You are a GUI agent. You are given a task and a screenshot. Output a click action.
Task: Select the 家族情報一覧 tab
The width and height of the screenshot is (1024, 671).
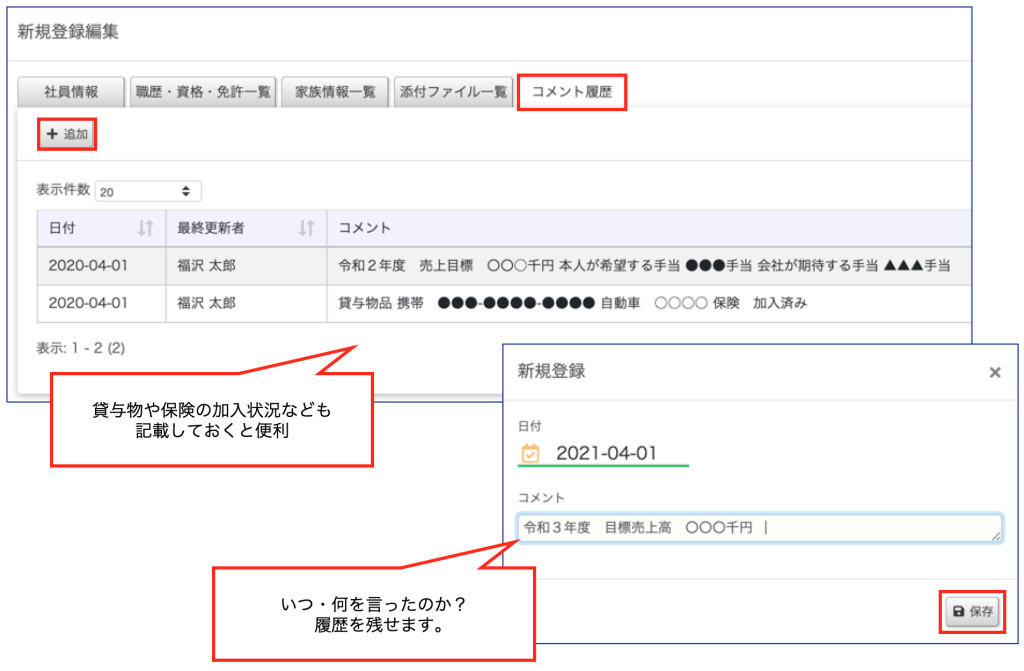point(335,91)
